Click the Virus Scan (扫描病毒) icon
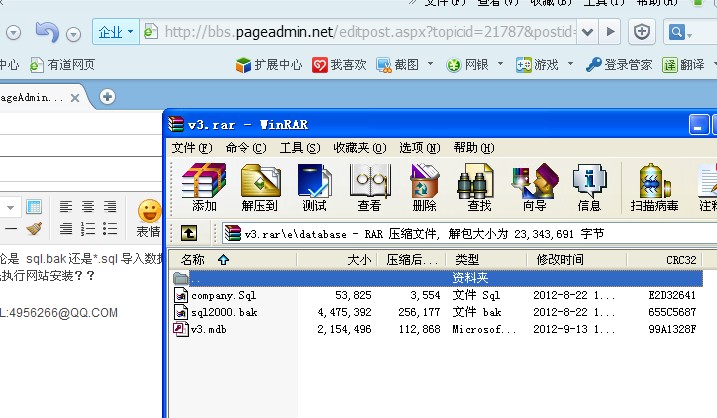Viewport: 717px width, 418px height. coord(654,187)
